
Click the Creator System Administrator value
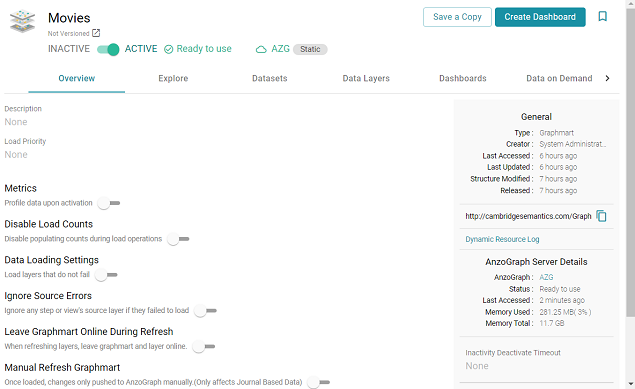coord(573,144)
